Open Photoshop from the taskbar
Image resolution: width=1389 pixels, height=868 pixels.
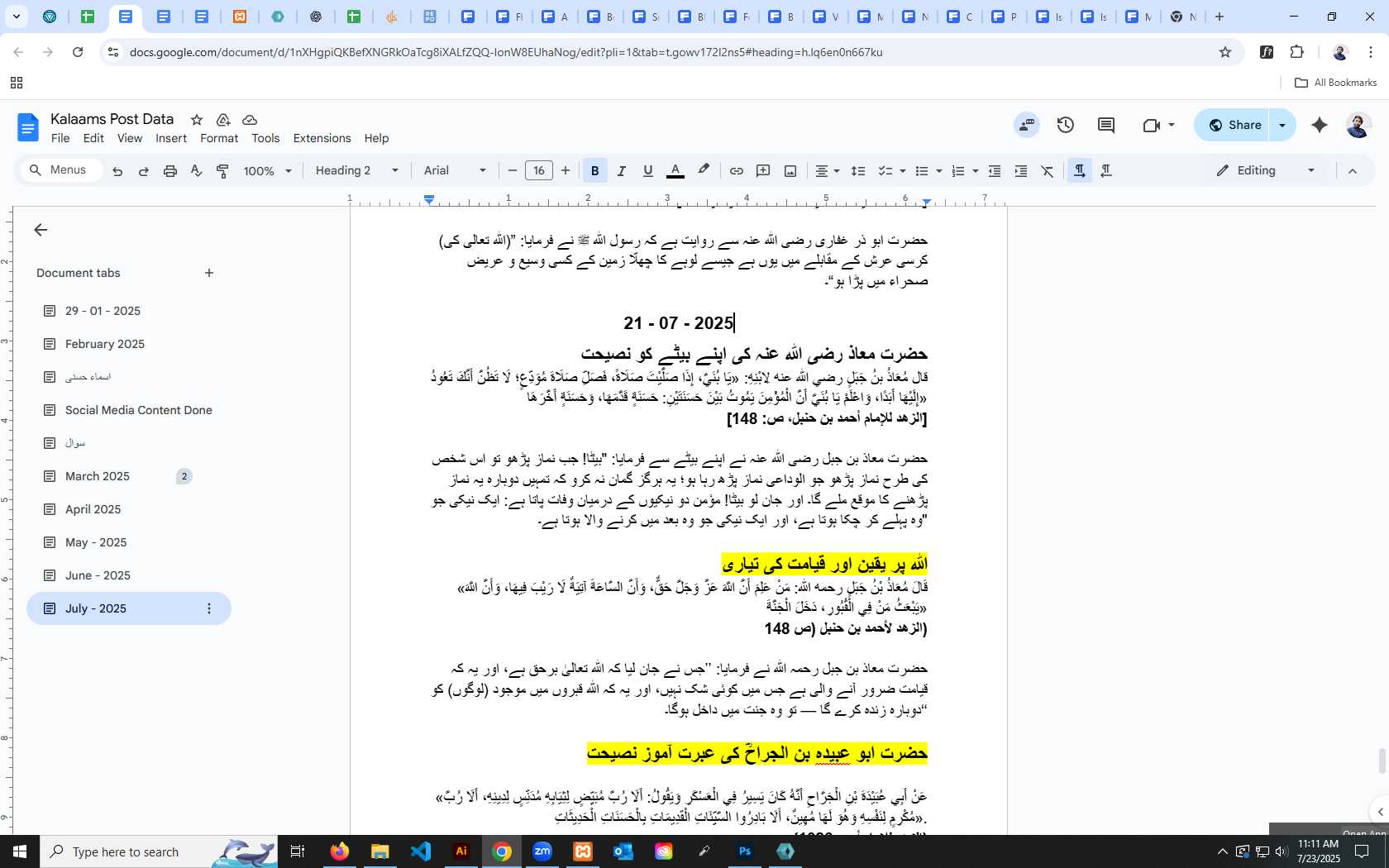[x=745, y=851]
